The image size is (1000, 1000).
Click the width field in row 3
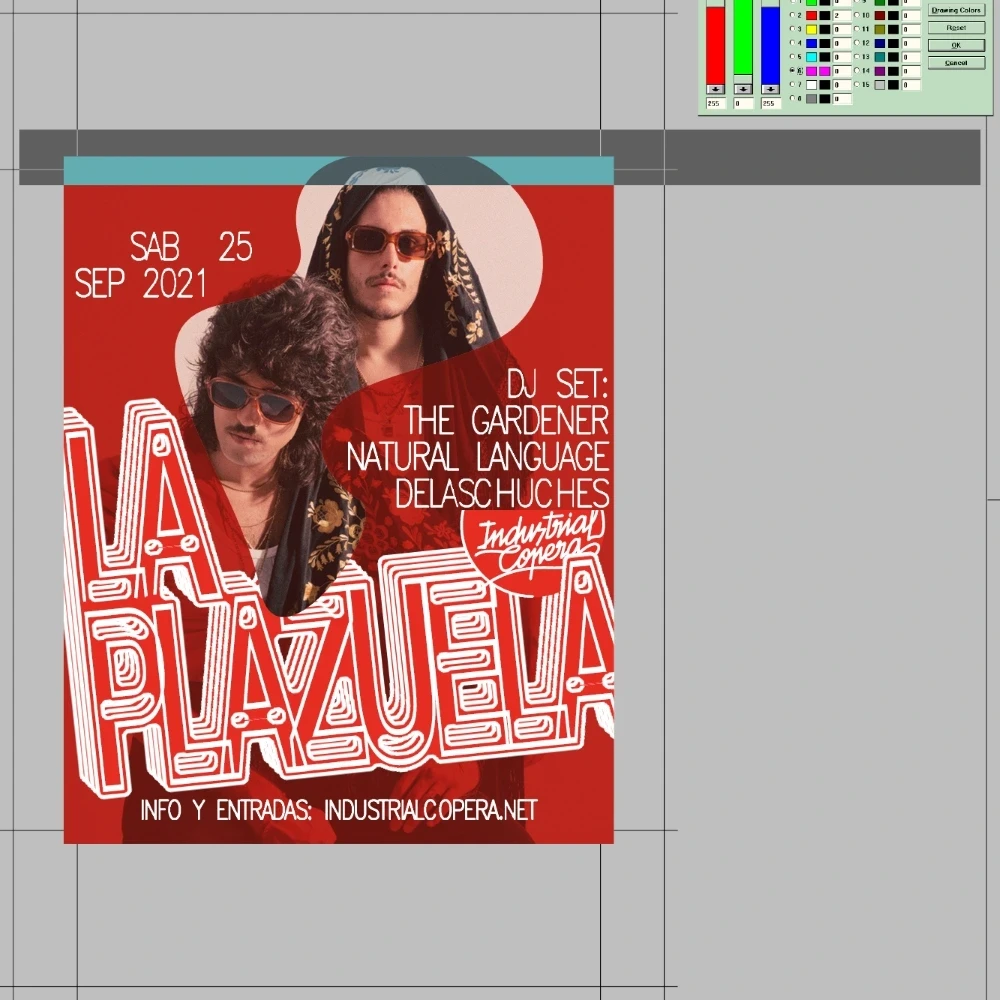pos(842,29)
